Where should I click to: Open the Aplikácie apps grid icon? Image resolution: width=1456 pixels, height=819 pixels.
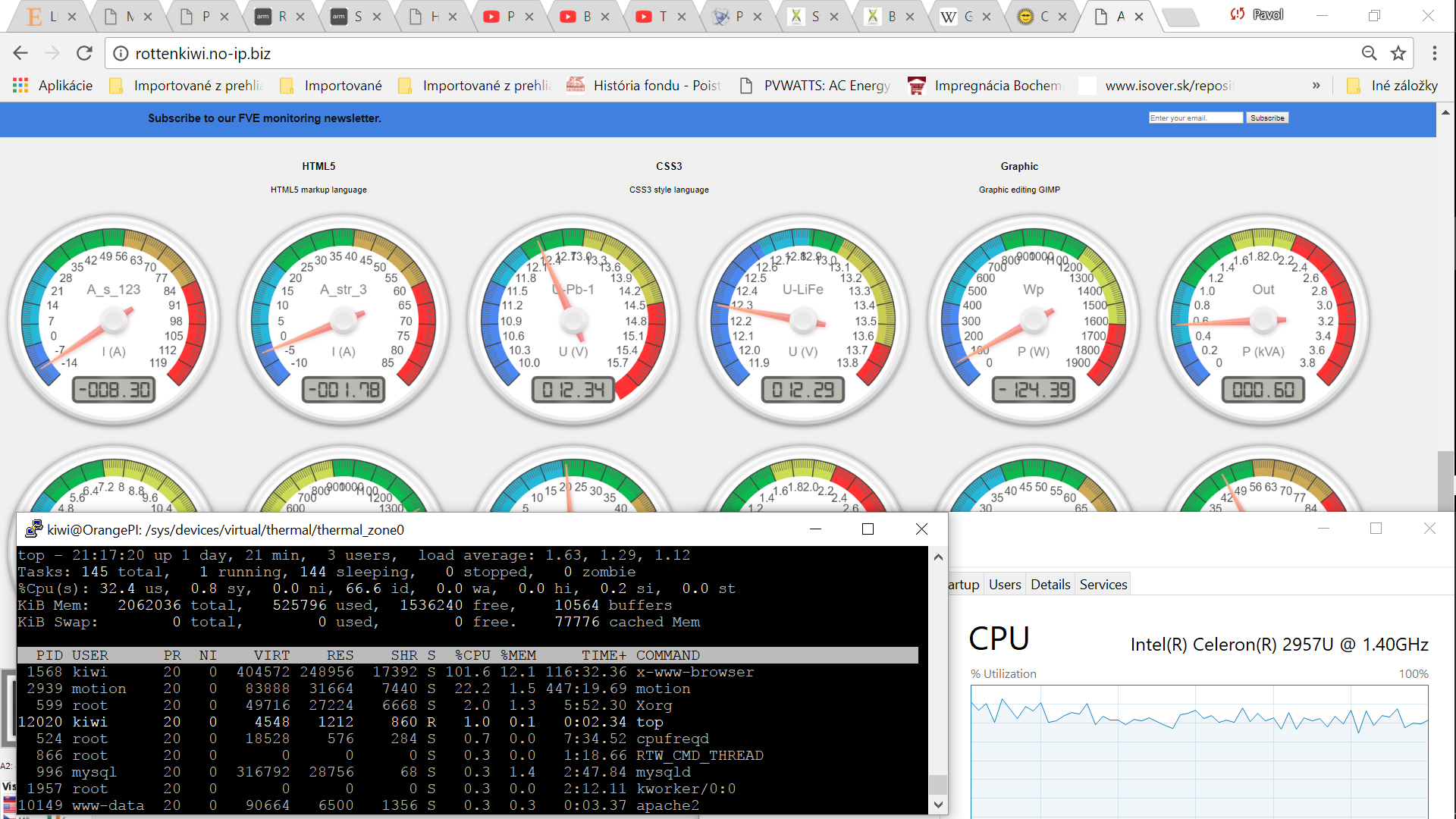(20, 86)
